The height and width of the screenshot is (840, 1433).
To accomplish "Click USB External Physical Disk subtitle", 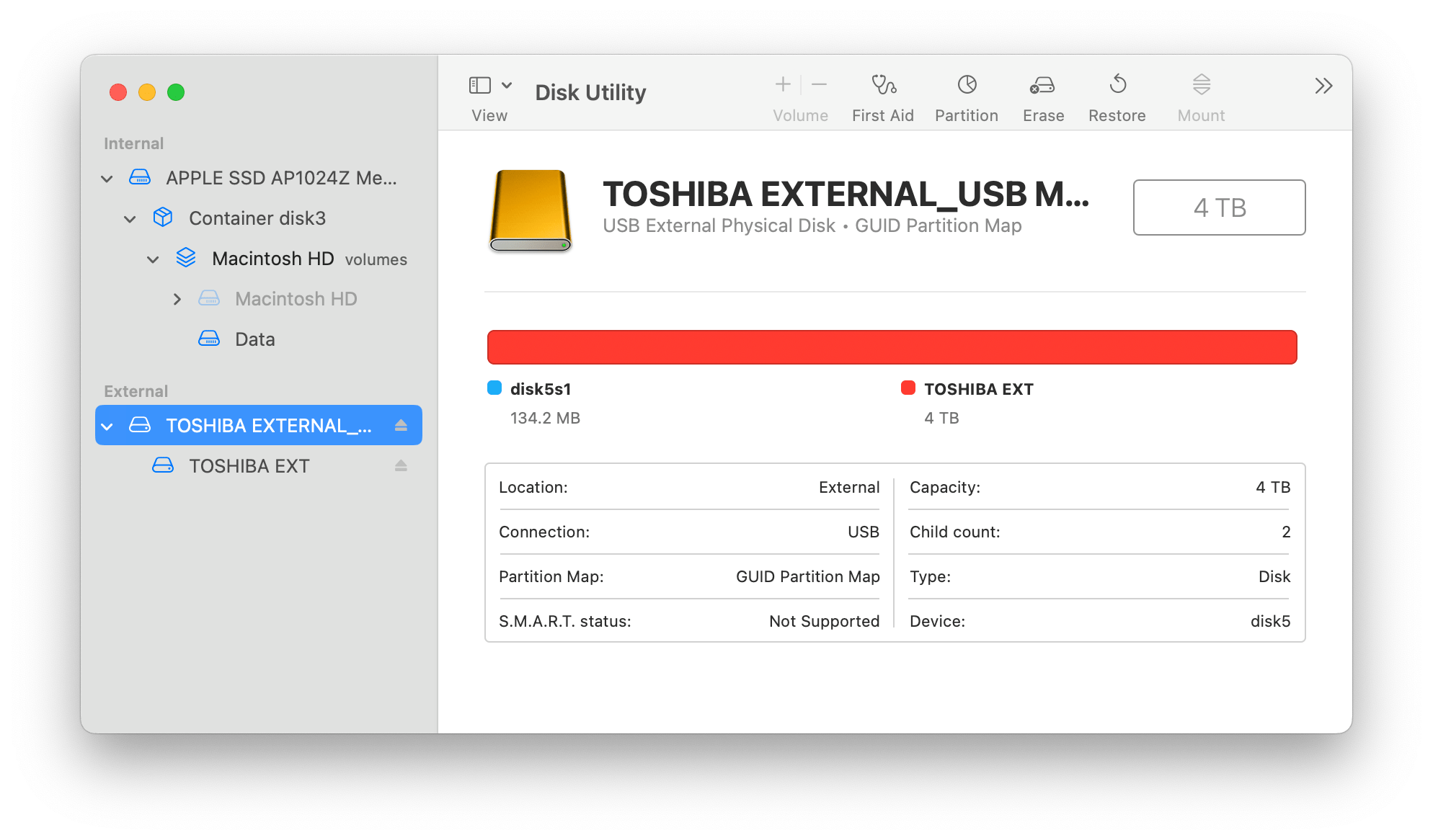I will click(719, 225).
